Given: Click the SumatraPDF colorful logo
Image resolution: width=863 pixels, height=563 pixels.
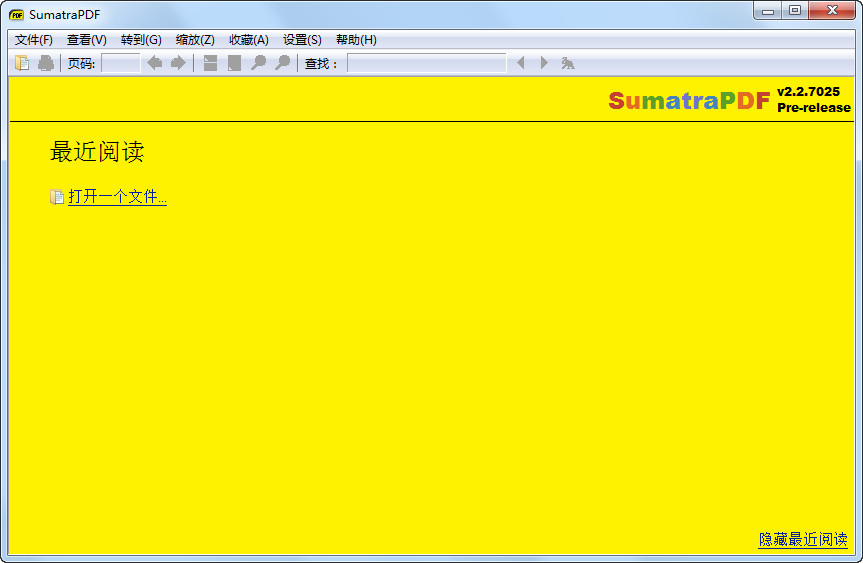Looking at the screenshot, I should (689, 101).
